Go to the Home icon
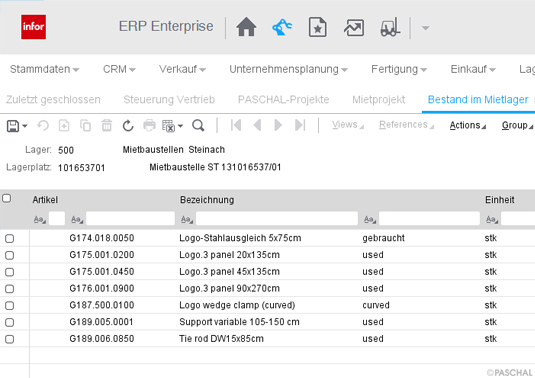Screen dimensions: 535x378 click(246, 27)
